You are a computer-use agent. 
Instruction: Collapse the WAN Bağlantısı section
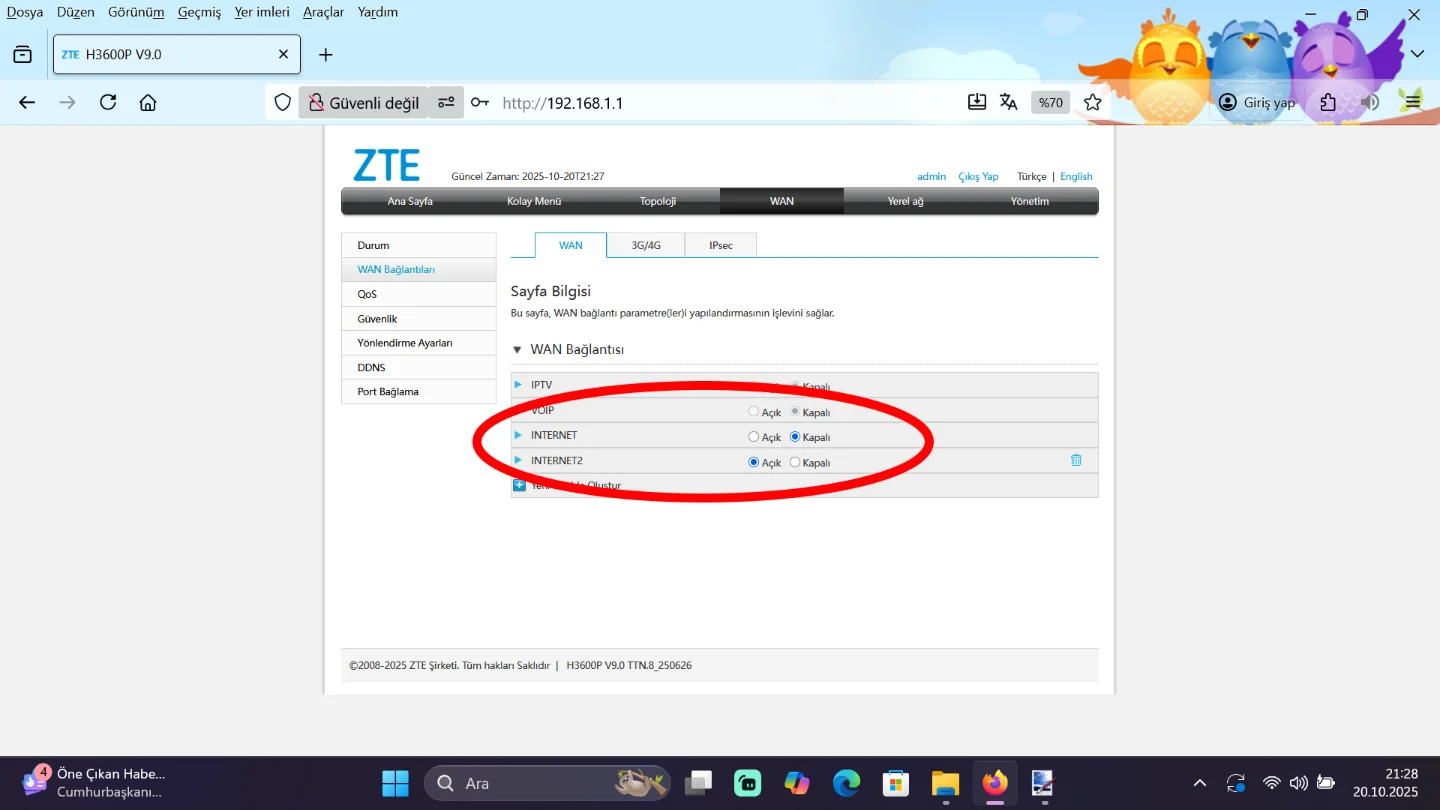point(517,350)
